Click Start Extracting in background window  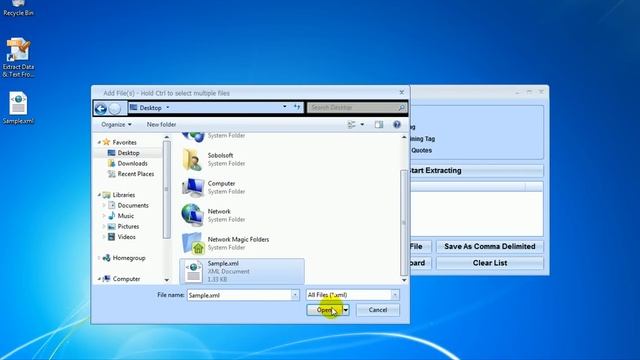point(476,171)
